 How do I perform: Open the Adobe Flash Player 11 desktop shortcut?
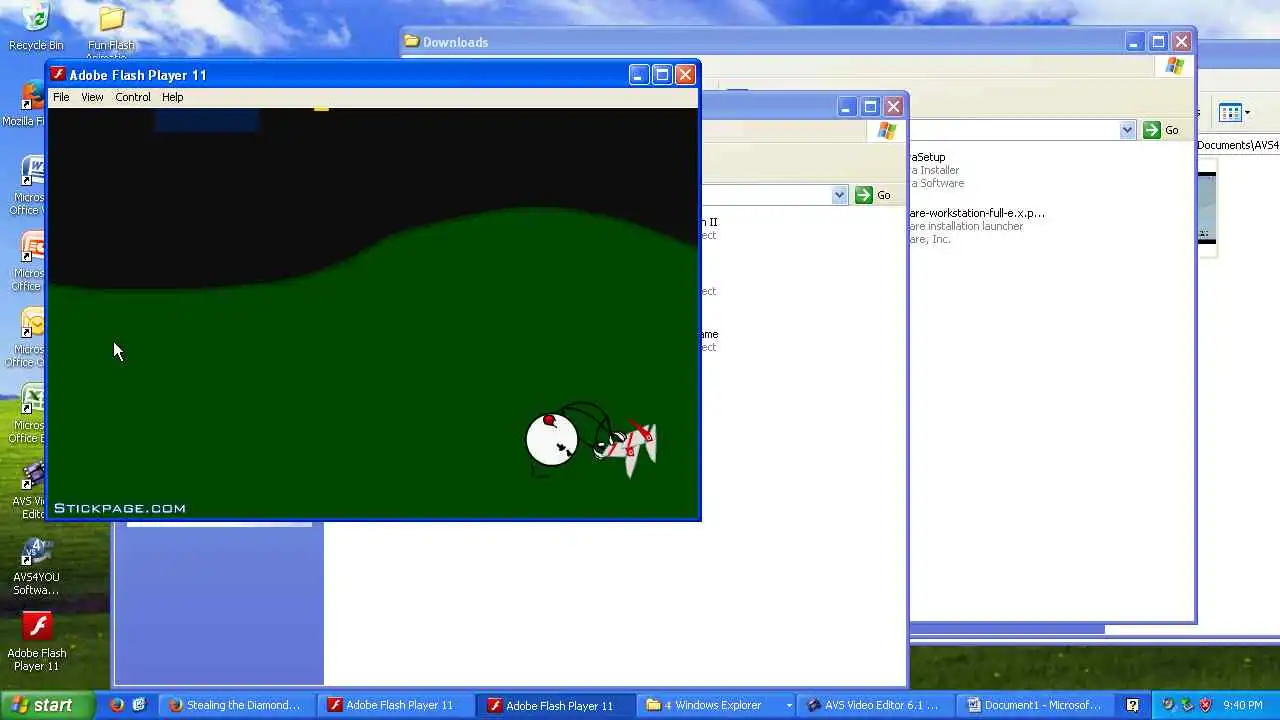37,641
